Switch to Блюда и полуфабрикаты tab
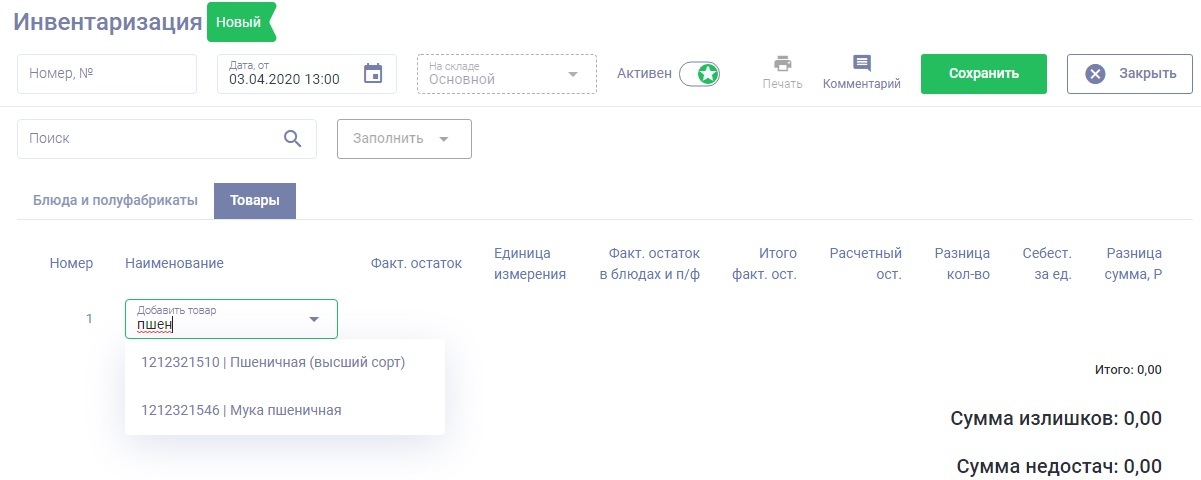 pos(115,200)
